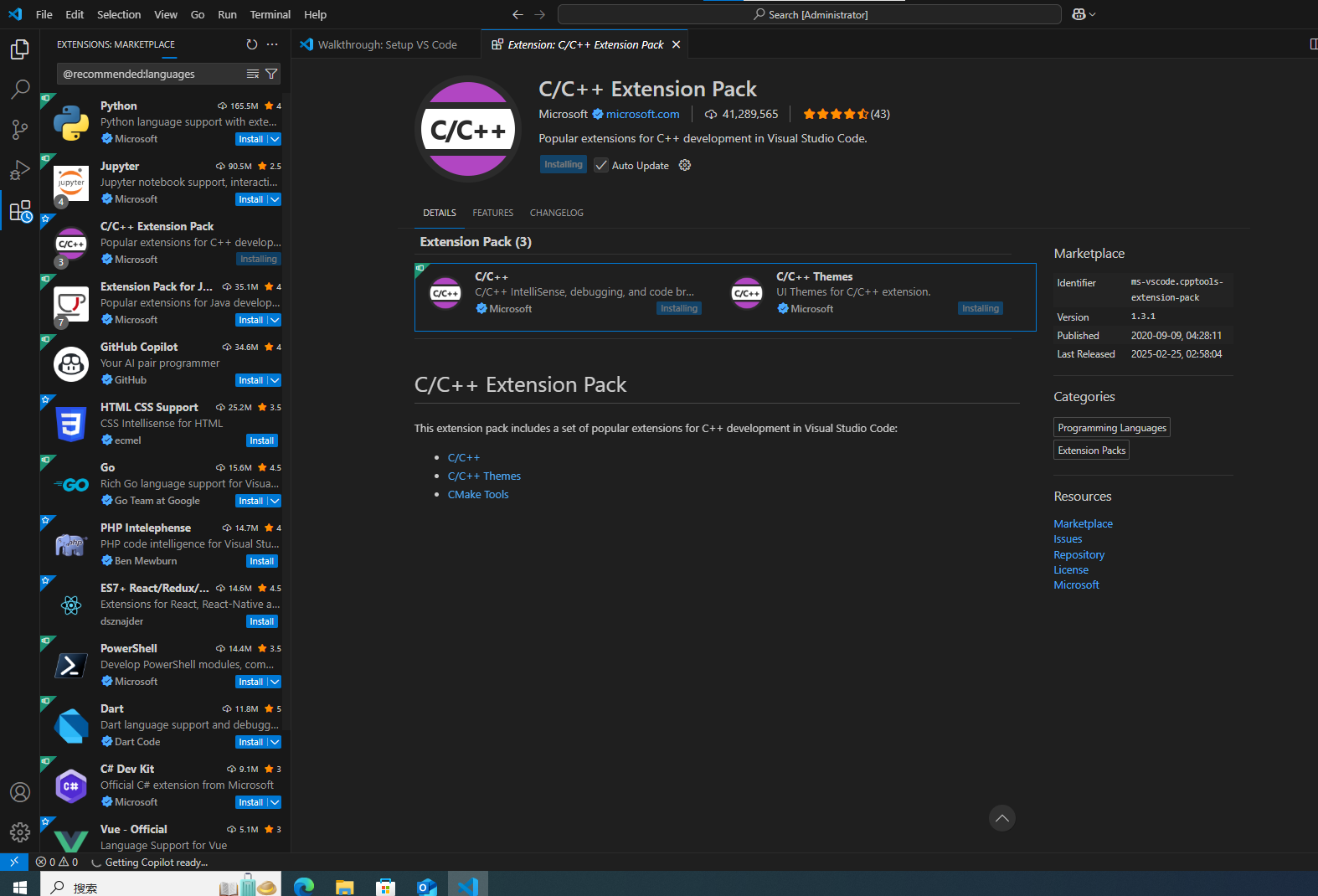1318x896 pixels.
Task: Select the Python extension icon
Action: [71, 122]
